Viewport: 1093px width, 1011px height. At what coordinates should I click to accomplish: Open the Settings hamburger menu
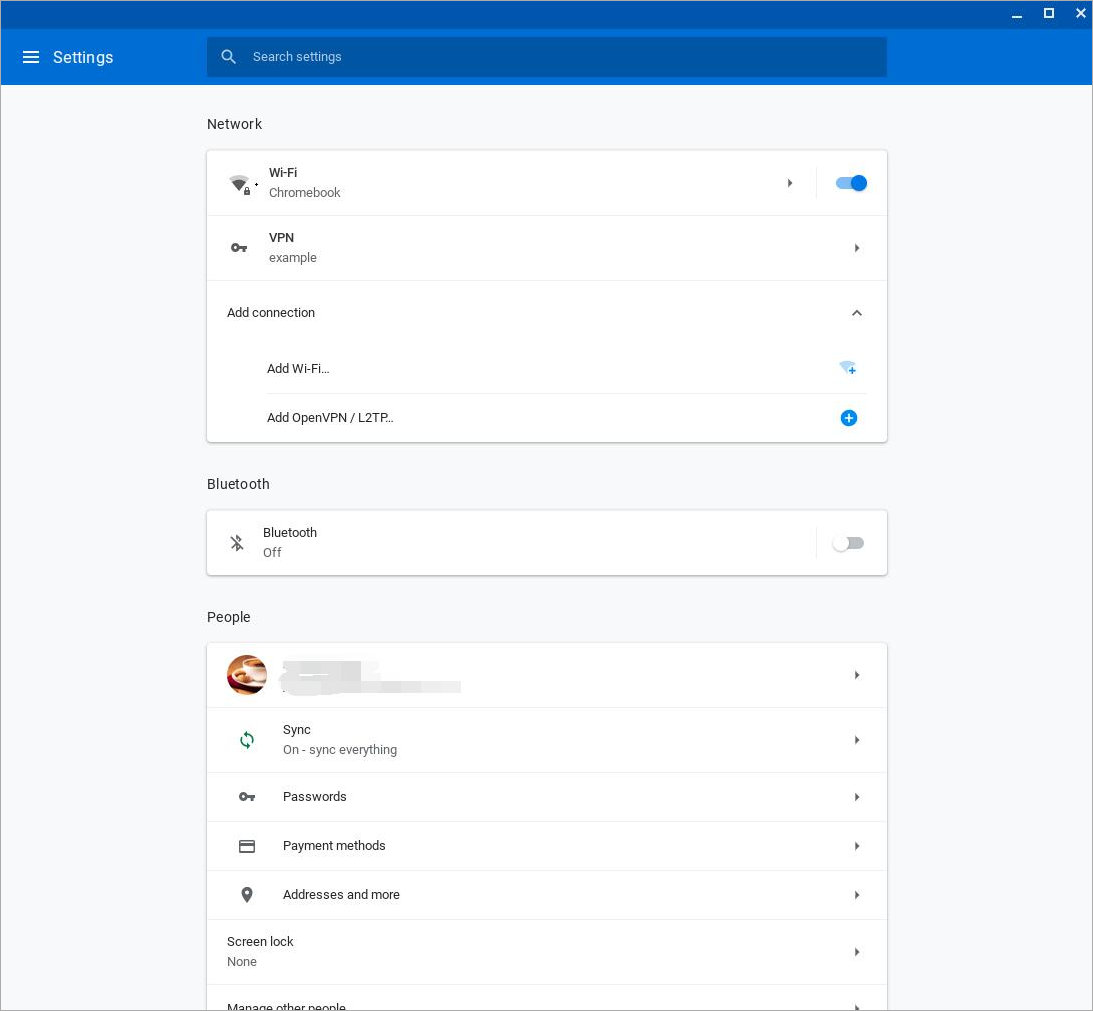click(x=31, y=57)
